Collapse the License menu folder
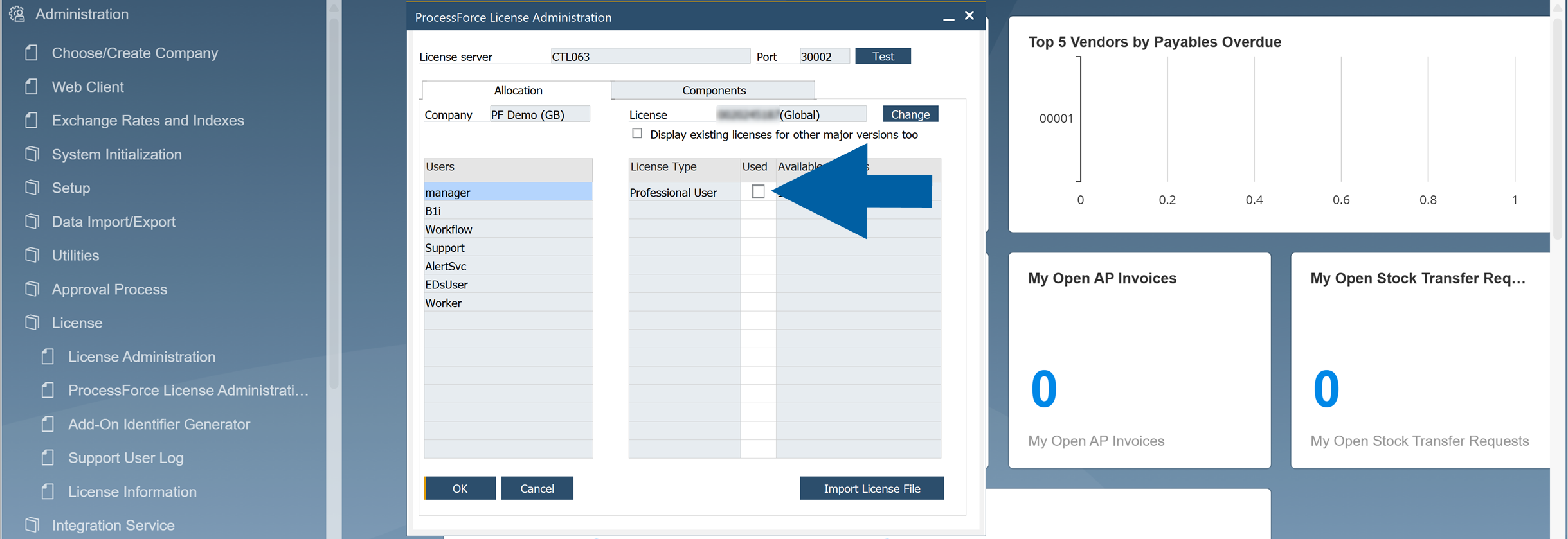The image size is (1568, 539). coord(77,323)
